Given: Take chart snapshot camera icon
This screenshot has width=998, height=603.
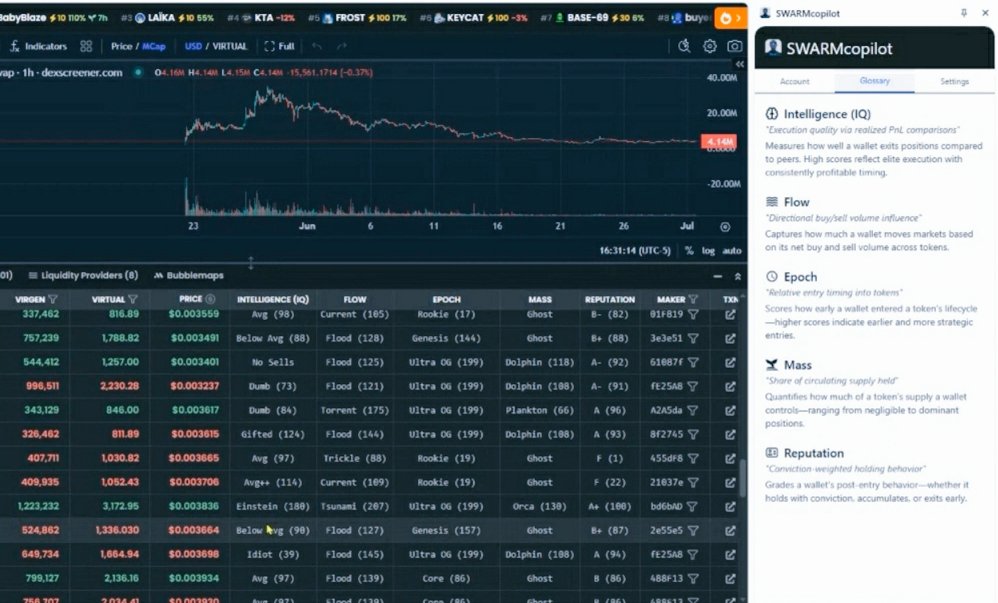Looking at the screenshot, I should coord(734,46).
